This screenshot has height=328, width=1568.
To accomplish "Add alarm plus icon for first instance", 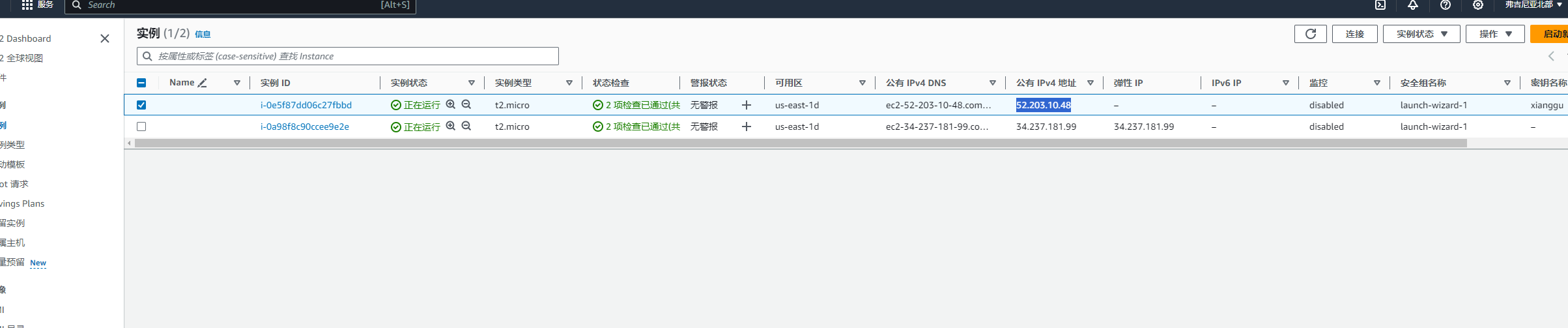I will coord(747,105).
